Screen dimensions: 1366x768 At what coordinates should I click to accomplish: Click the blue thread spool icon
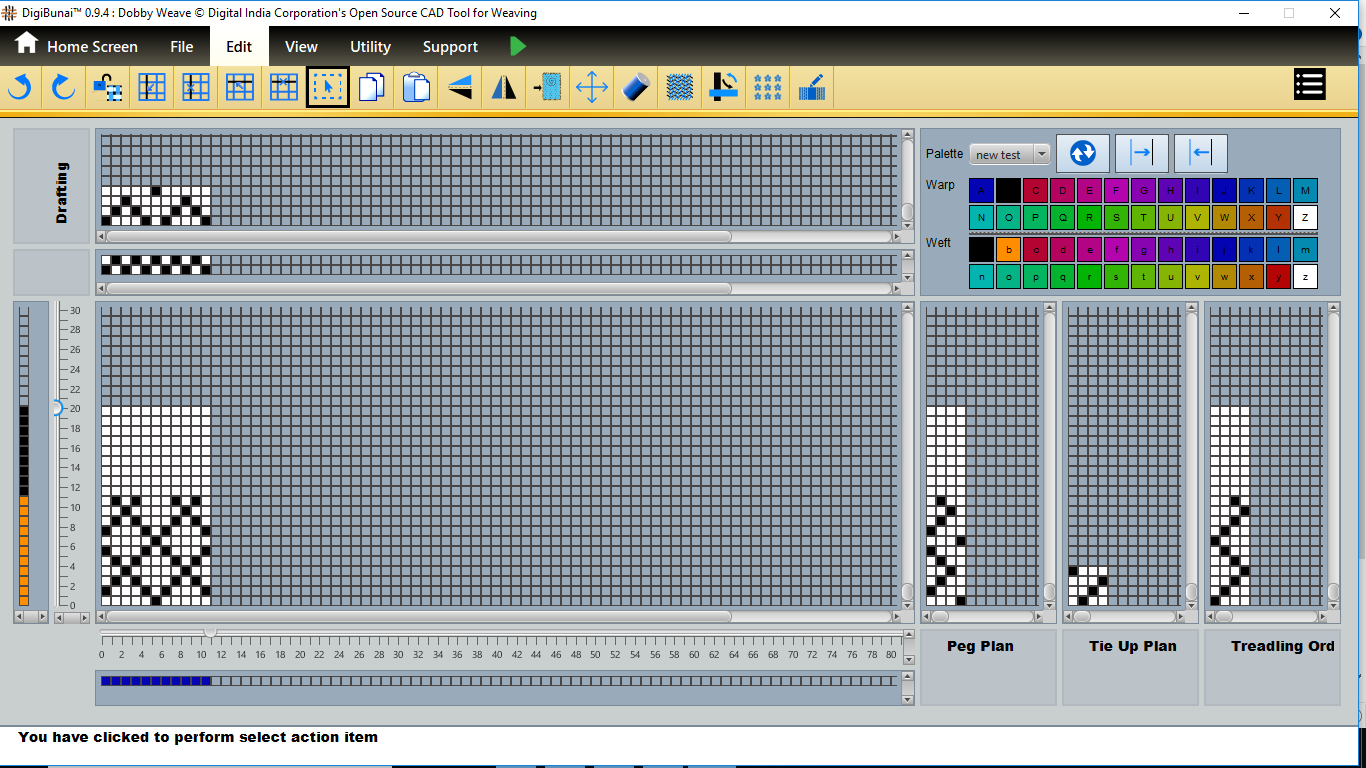636,88
